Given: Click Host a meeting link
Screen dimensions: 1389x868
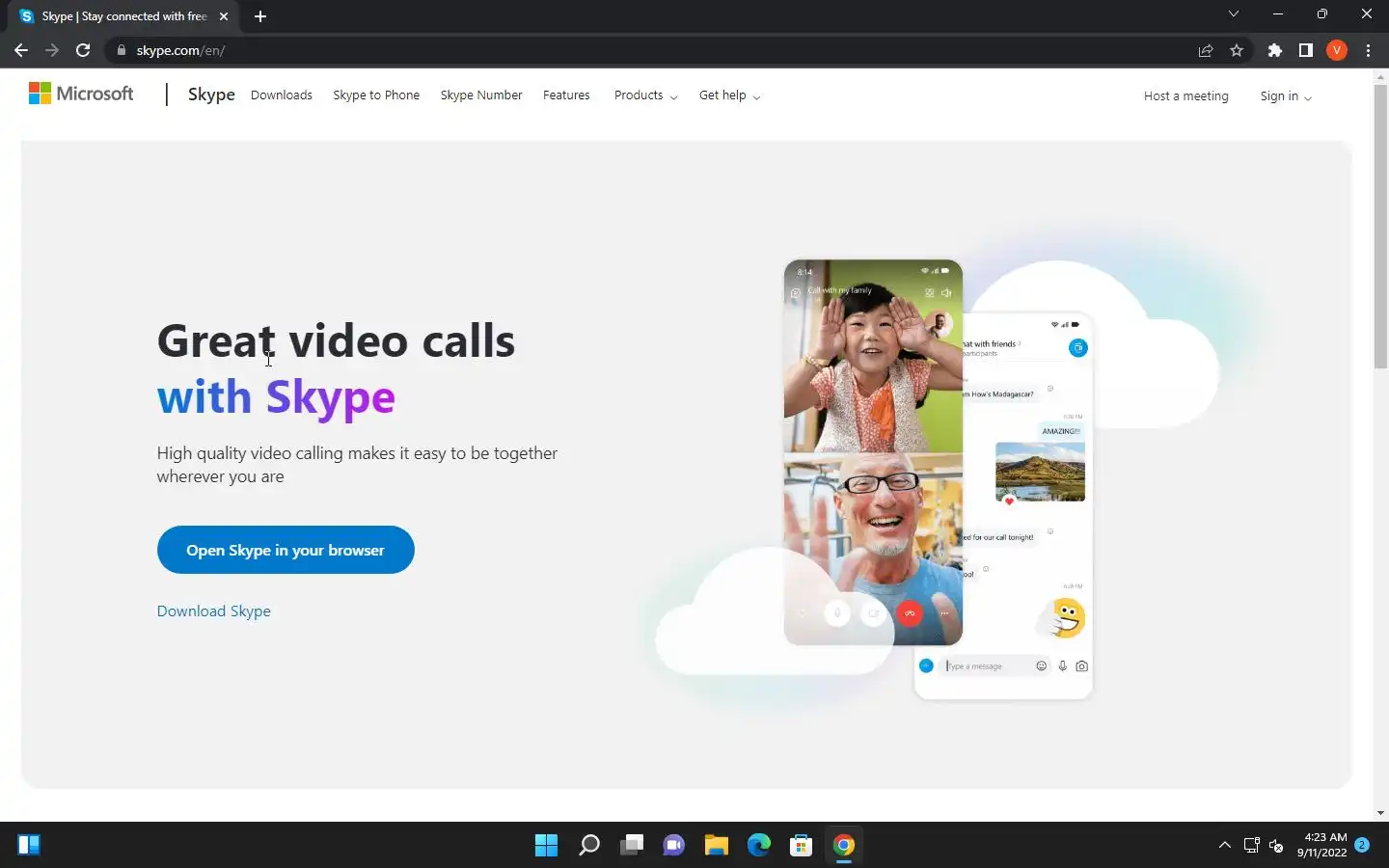Looking at the screenshot, I should pyautogui.click(x=1186, y=96).
